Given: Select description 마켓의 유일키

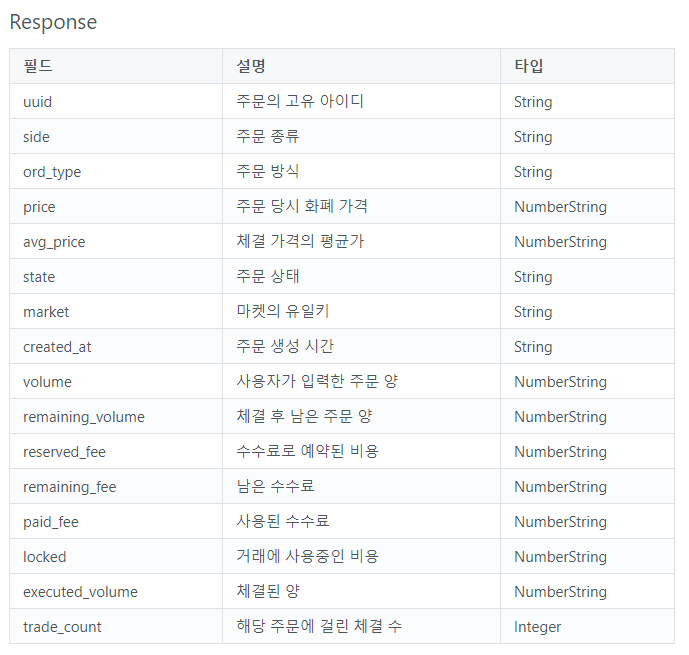Looking at the screenshot, I should 283,311.
